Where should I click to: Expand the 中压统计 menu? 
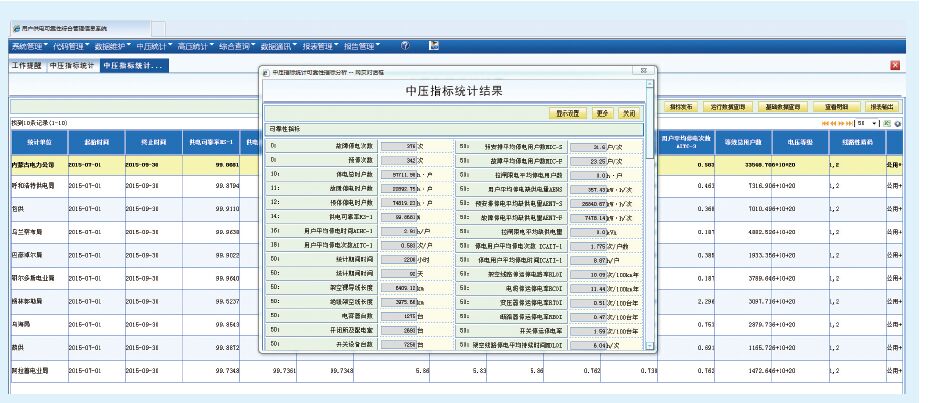point(153,46)
